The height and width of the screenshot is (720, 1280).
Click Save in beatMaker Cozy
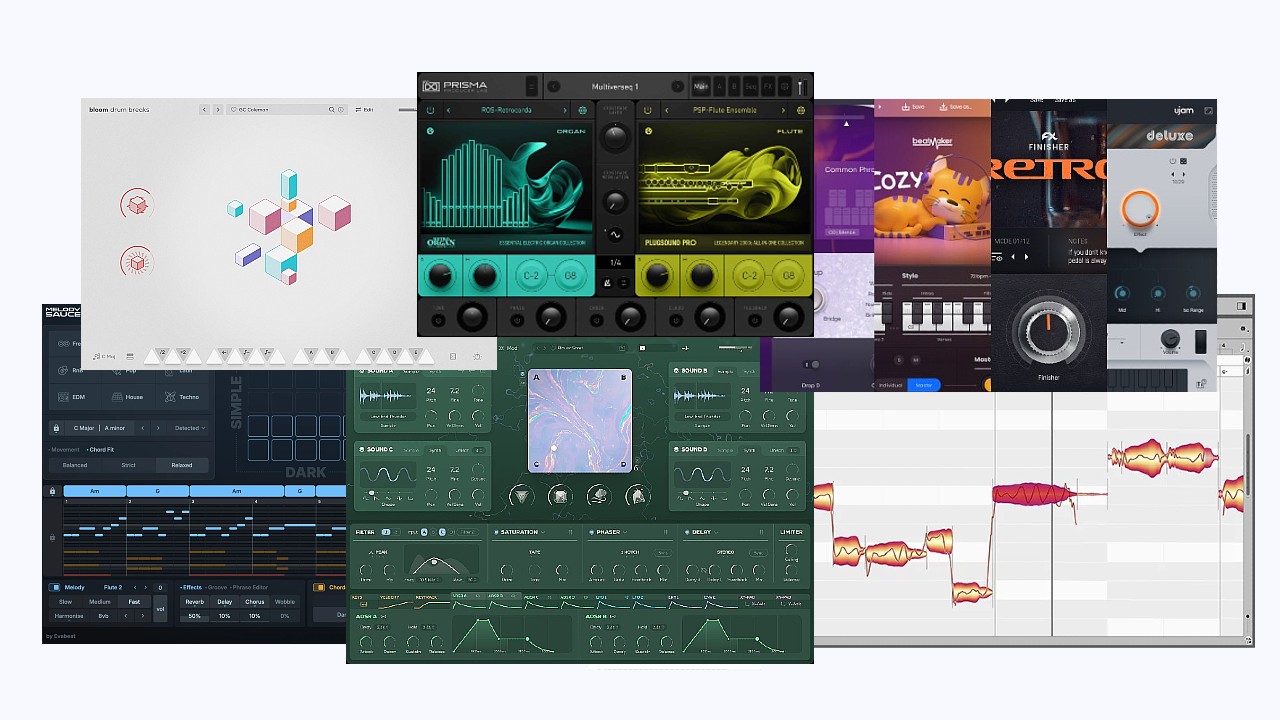913,107
